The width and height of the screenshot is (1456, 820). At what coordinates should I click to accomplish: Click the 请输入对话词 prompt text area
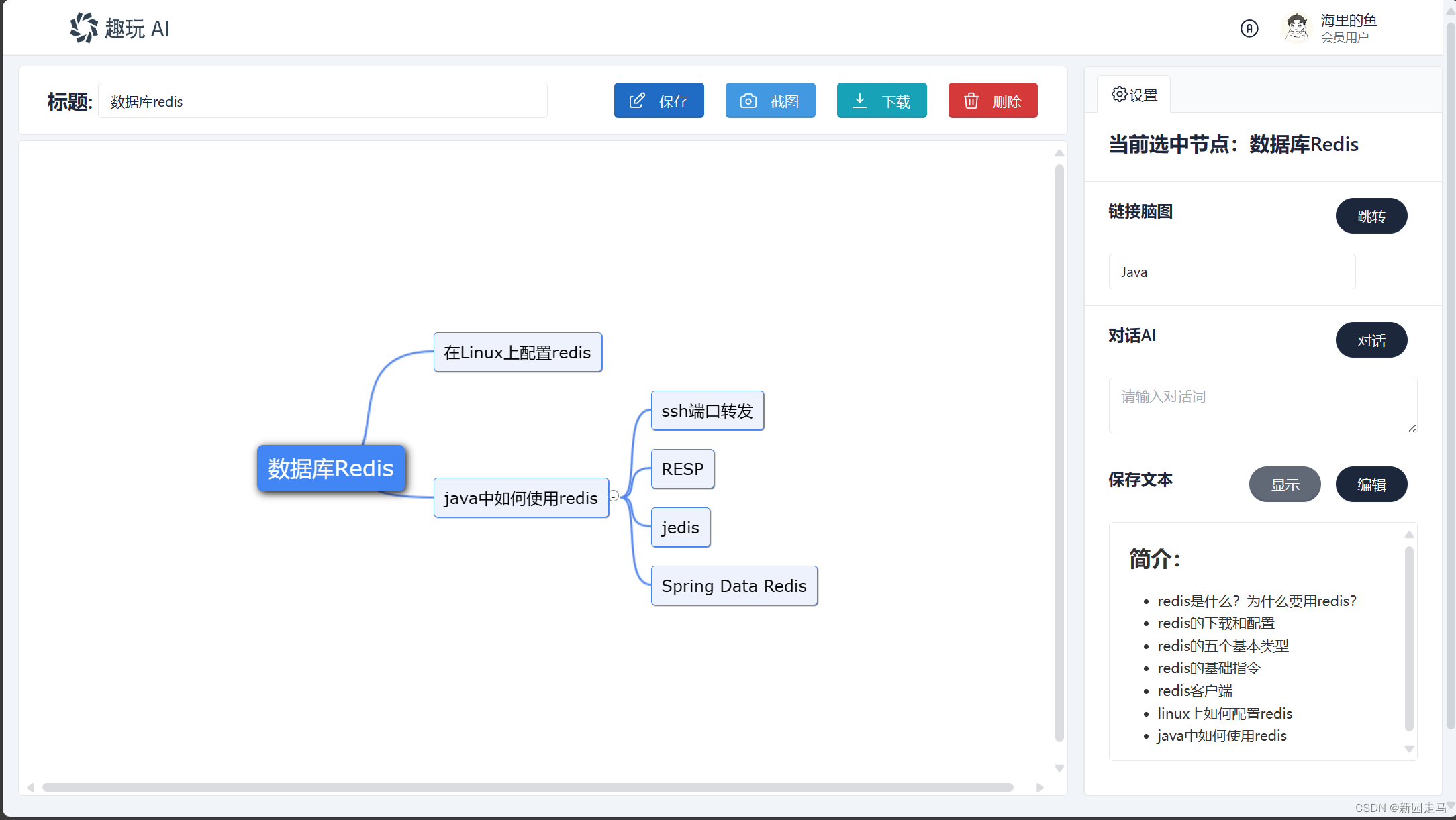[1262, 405]
